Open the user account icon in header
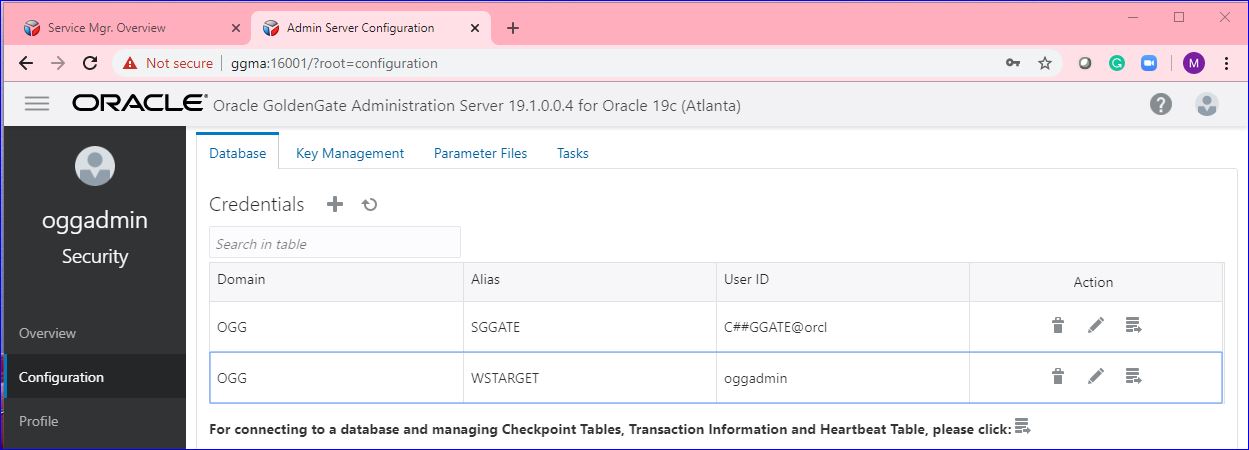The height and width of the screenshot is (450, 1249). [x=1207, y=104]
